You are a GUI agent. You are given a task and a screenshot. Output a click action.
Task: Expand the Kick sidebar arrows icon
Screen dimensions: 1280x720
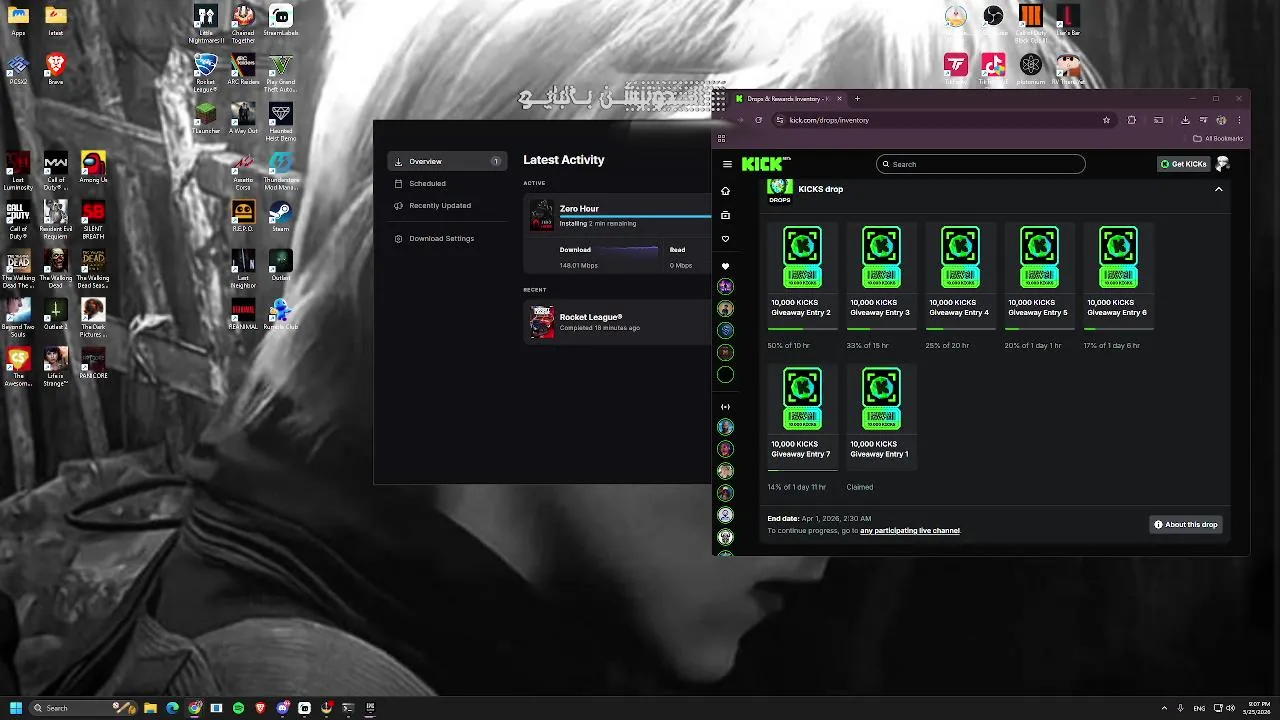(726, 407)
